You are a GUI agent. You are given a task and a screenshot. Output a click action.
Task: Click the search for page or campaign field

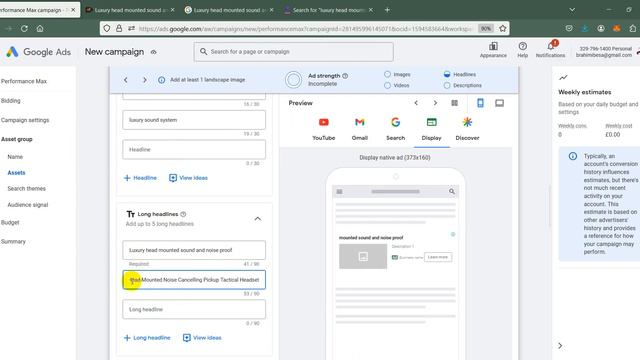[x=293, y=52]
